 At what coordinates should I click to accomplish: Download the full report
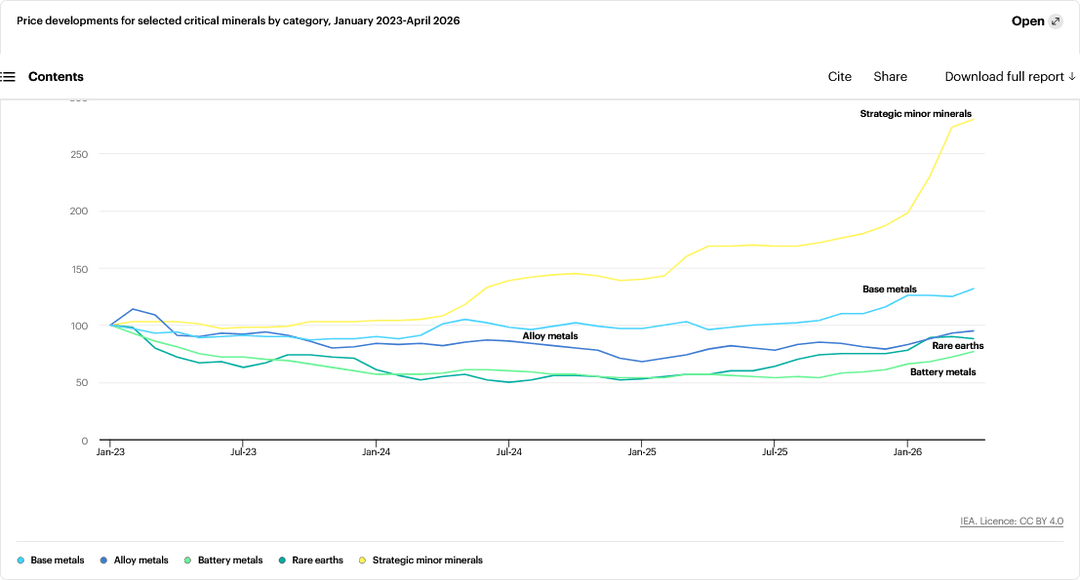click(x=1010, y=76)
